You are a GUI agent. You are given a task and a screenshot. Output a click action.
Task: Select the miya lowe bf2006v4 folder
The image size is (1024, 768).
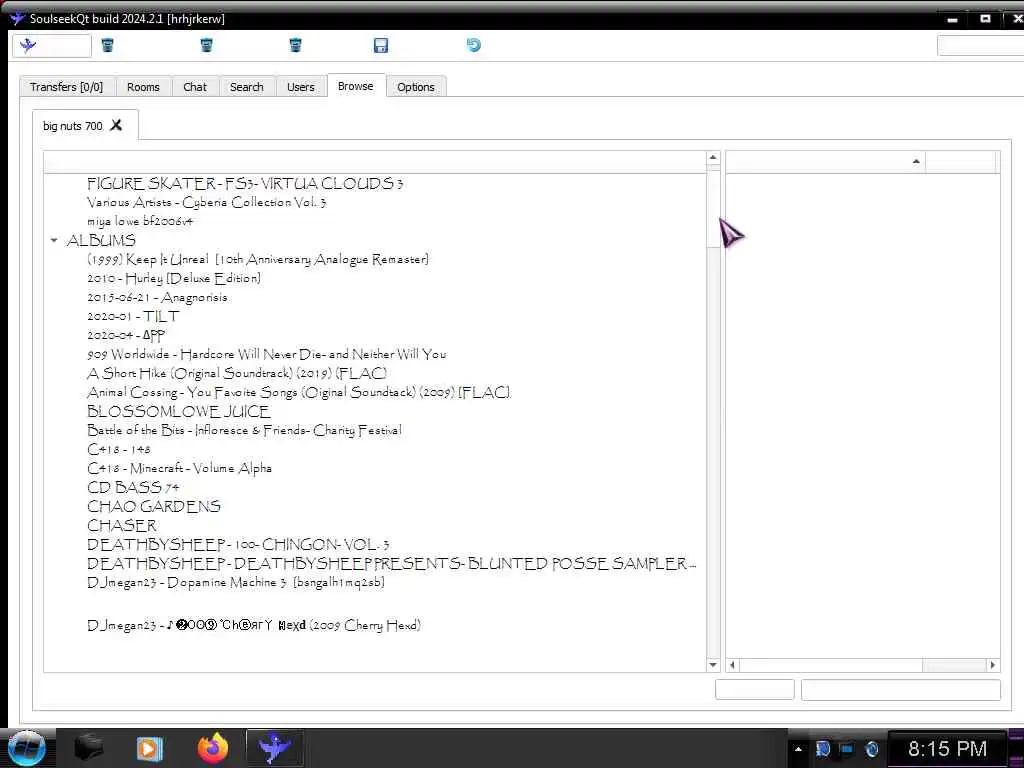(x=140, y=221)
